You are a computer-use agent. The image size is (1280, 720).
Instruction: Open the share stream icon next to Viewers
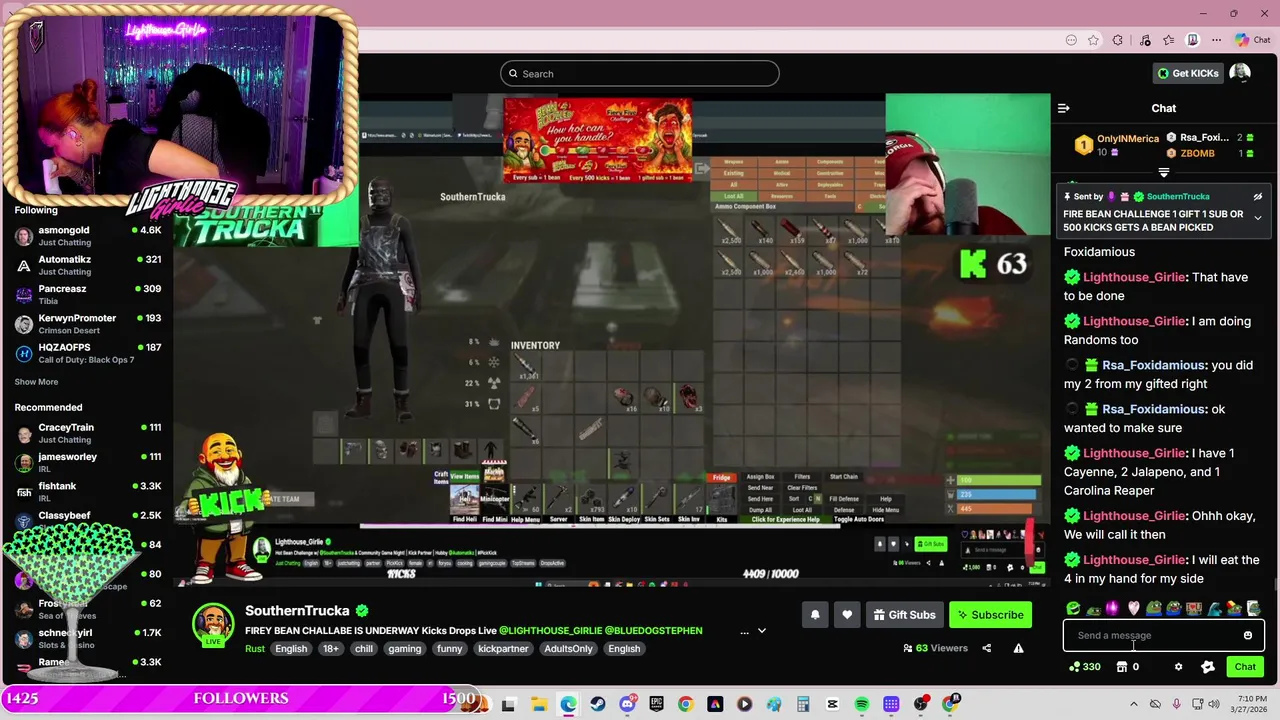(x=986, y=648)
